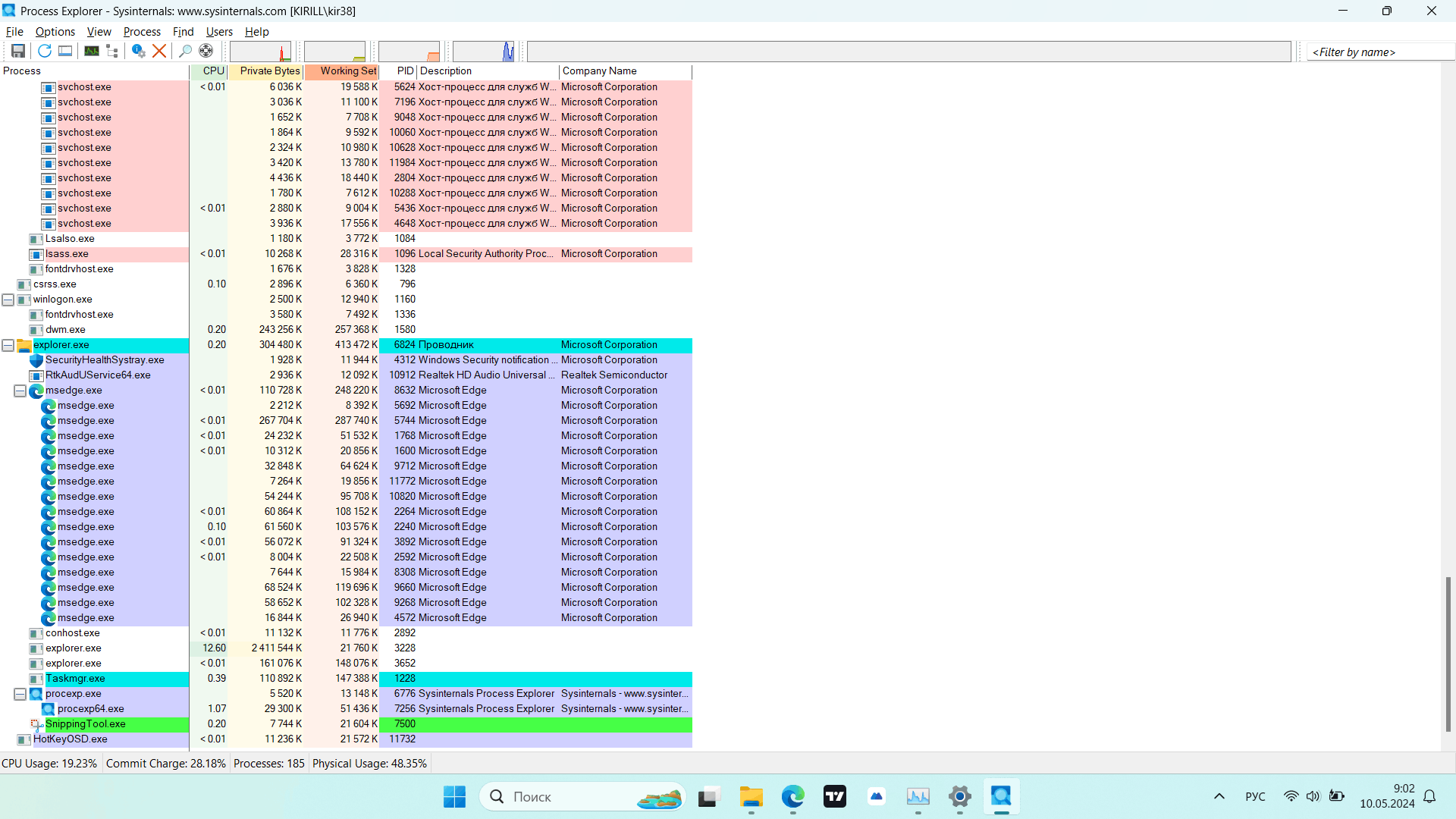The width and height of the screenshot is (1456, 819).
Task: Click the red X Kill Process icon
Action: [159, 51]
